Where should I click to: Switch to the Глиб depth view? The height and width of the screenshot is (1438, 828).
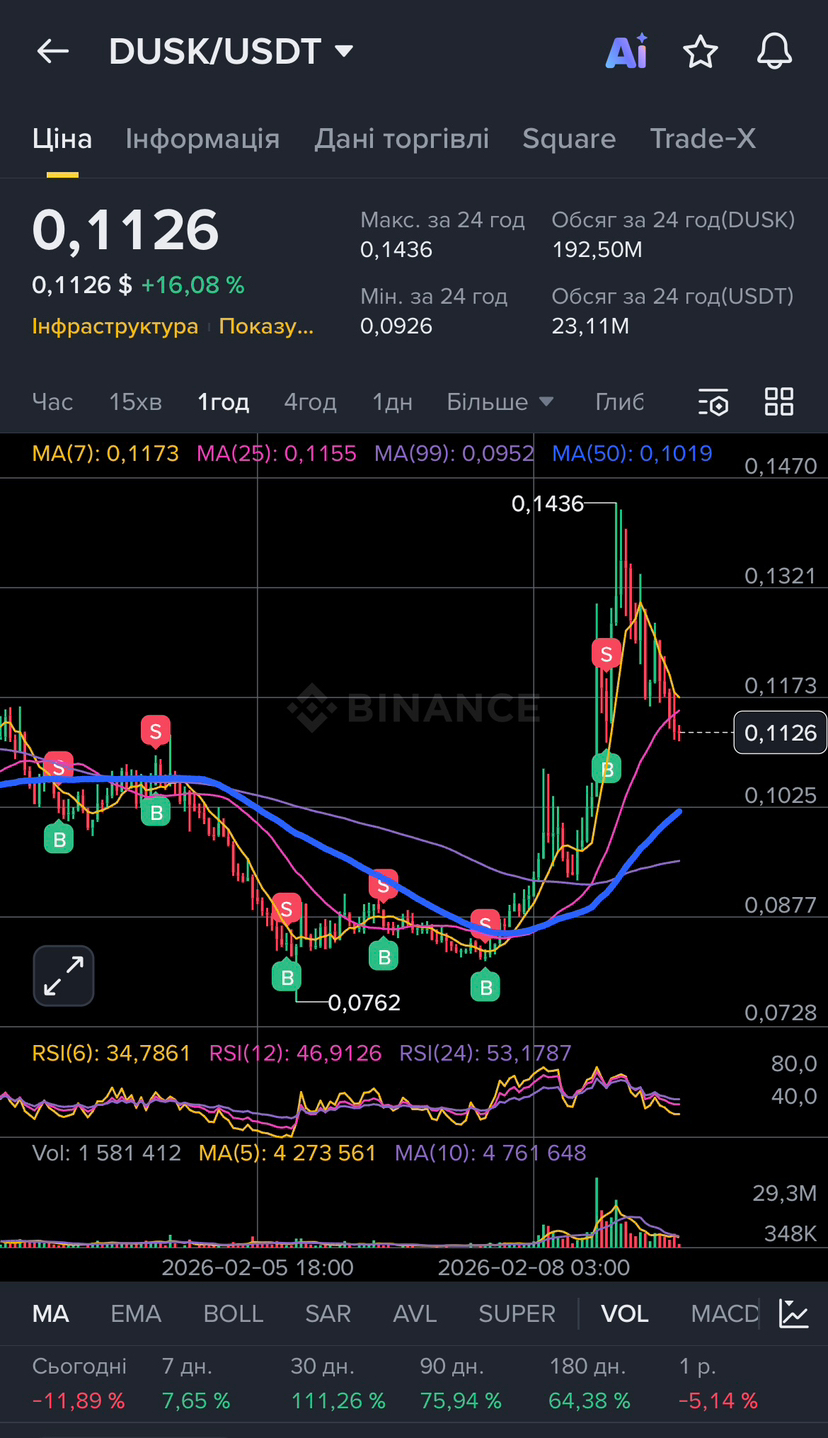(x=619, y=402)
